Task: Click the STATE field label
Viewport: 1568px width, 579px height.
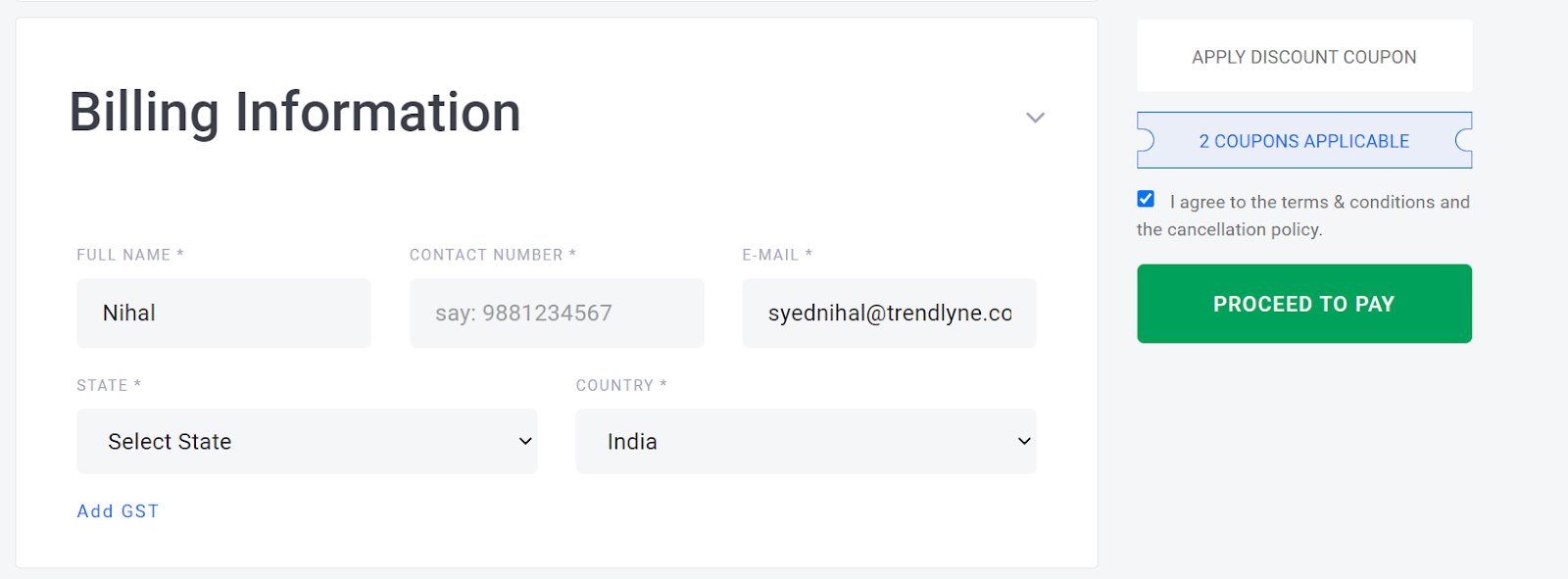Action: [109, 386]
